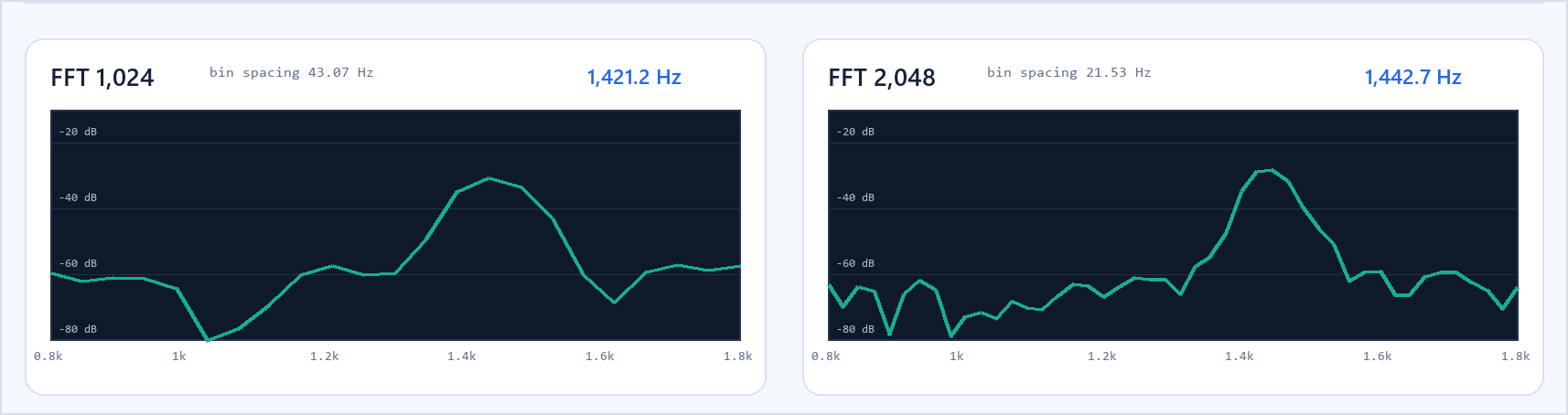Image resolution: width=1568 pixels, height=415 pixels.
Task: Click the FFT 2,048 panel title
Action: tap(882, 78)
